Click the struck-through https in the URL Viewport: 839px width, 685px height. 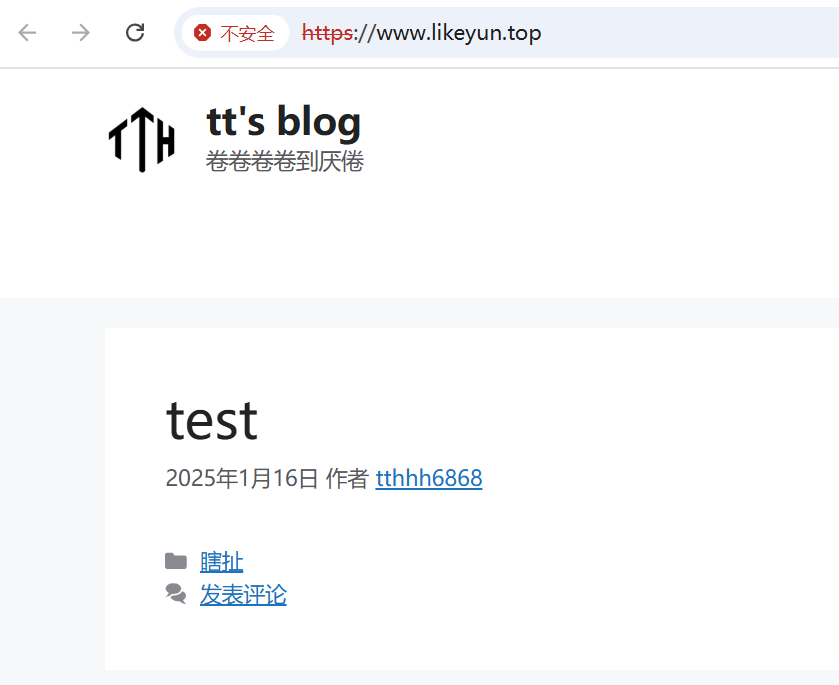coord(327,33)
